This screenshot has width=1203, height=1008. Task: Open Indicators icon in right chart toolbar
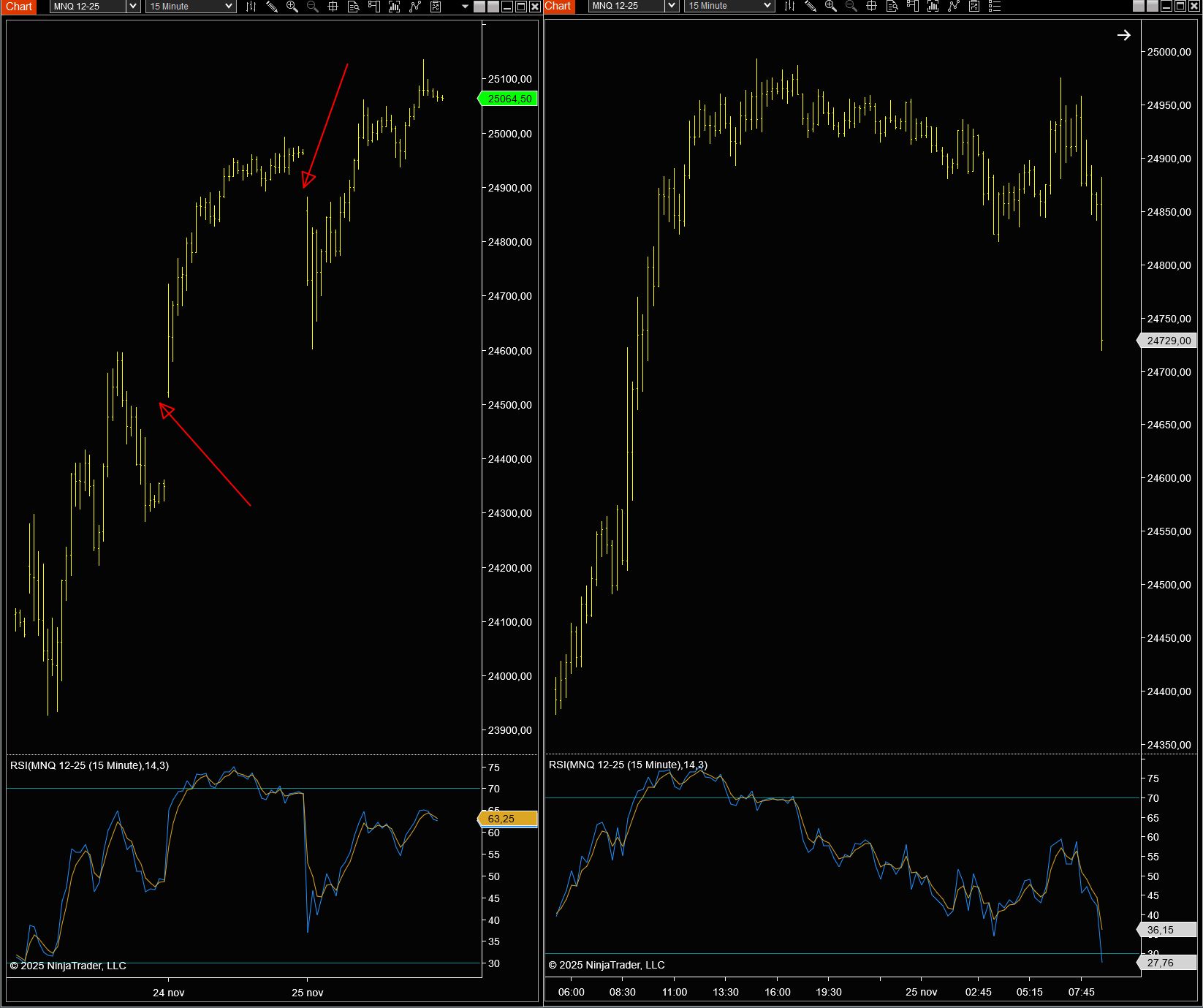click(x=933, y=7)
